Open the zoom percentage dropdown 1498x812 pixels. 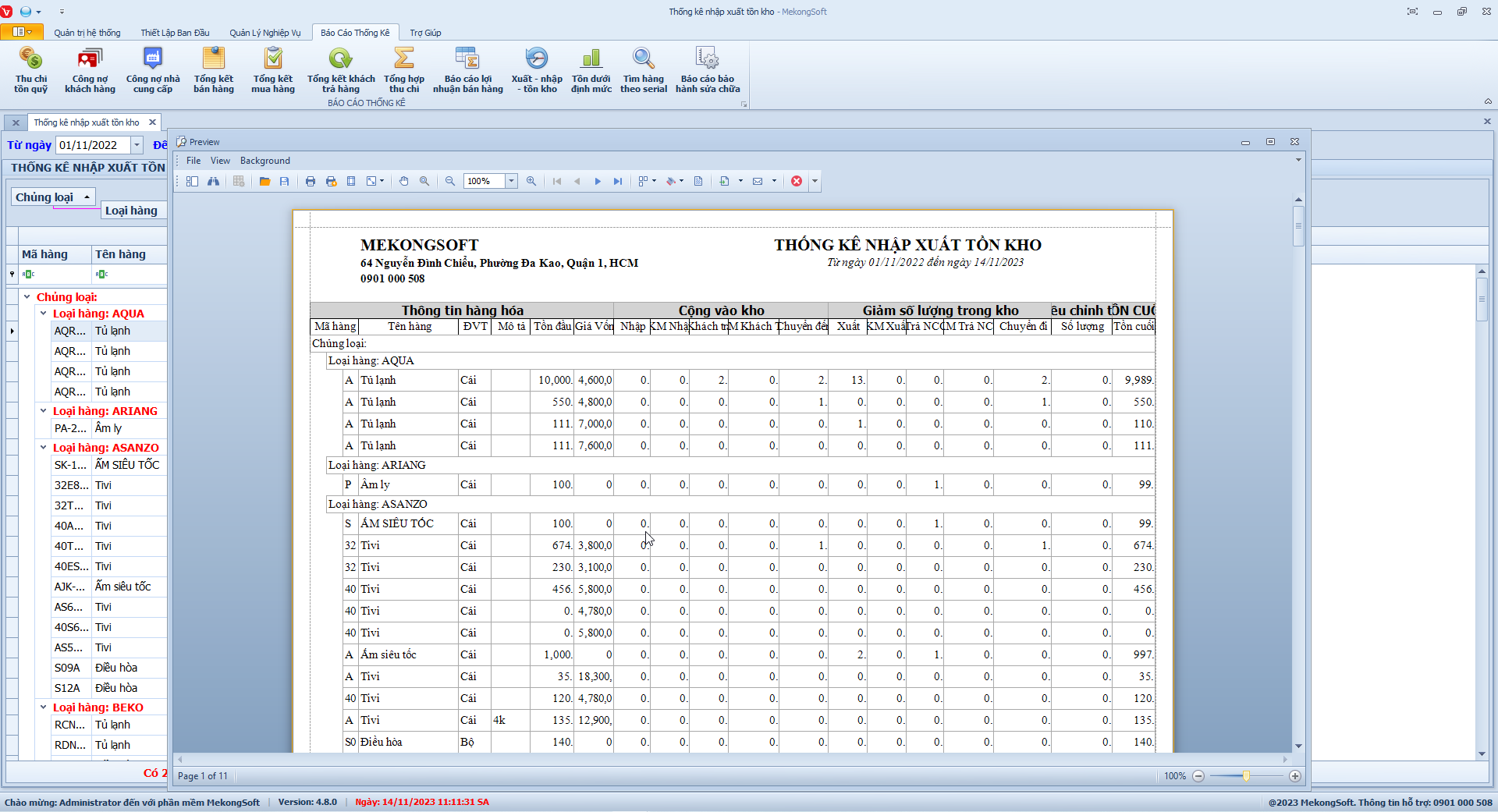[x=512, y=181]
